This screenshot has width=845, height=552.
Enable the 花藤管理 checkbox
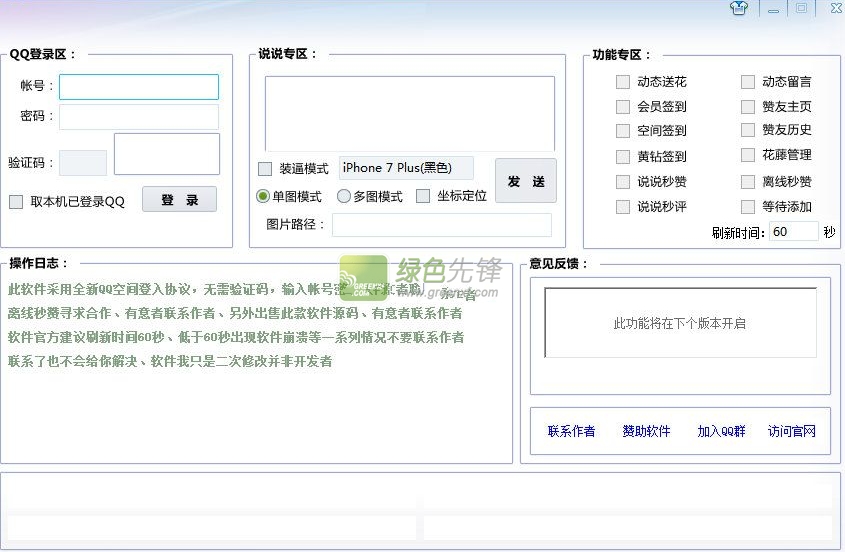(747, 155)
